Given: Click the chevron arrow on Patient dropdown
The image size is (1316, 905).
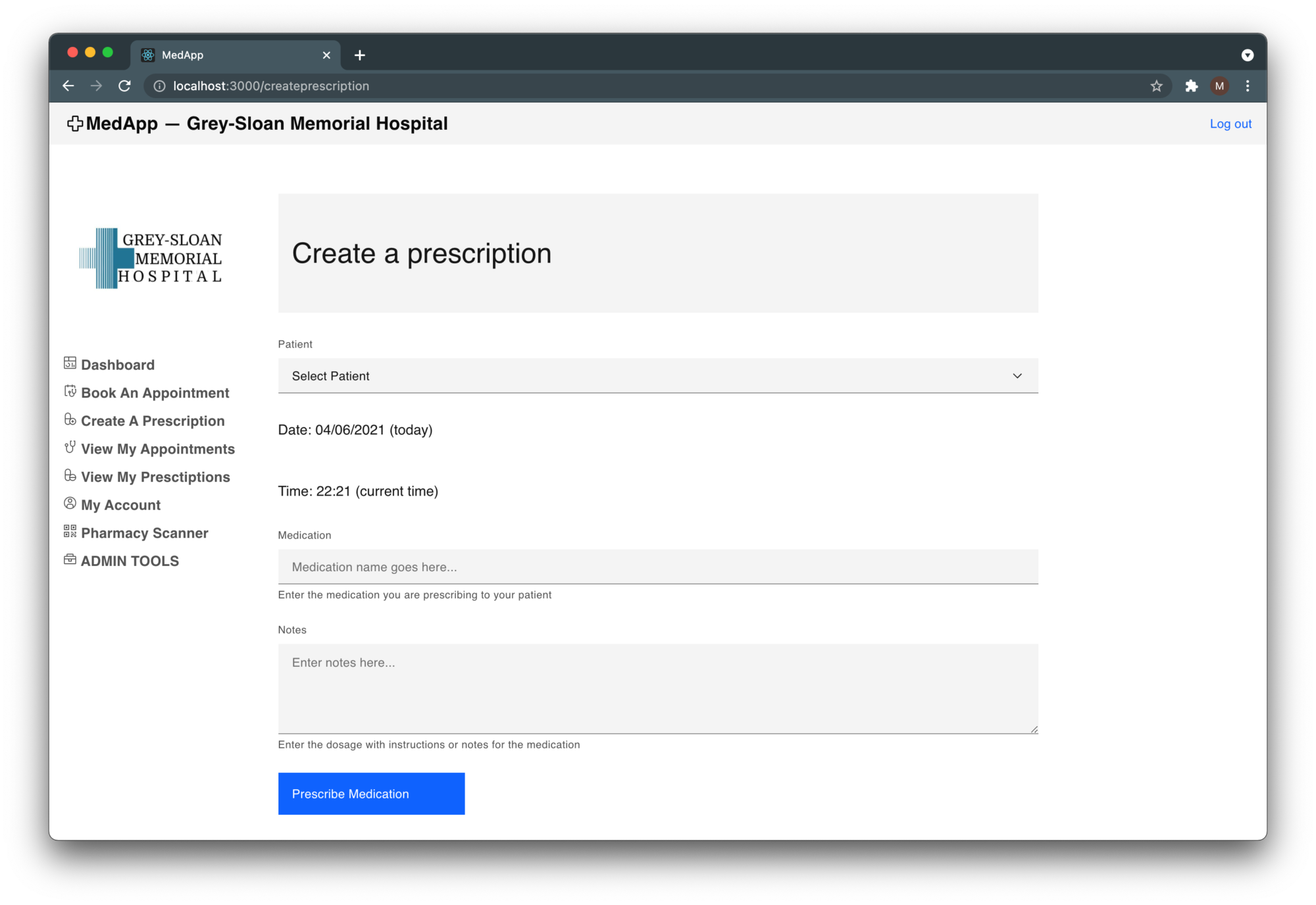Looking at the screenshot, I should pos(1017,376).
